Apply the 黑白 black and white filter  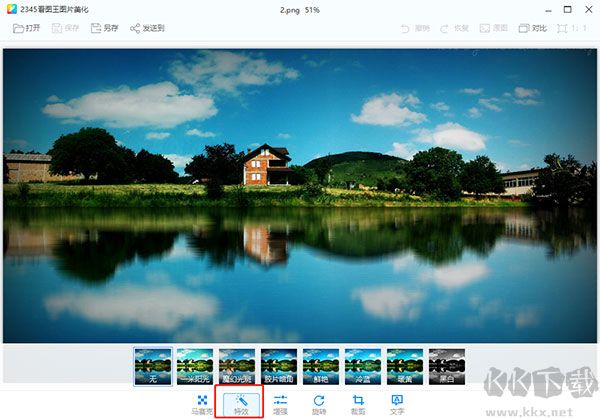(447, 366)
